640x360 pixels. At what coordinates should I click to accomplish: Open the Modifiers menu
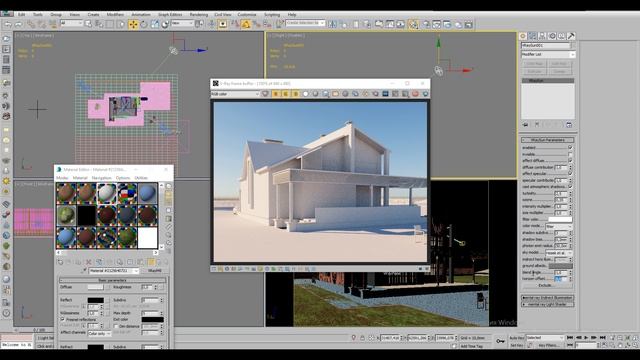coord(115,14)
